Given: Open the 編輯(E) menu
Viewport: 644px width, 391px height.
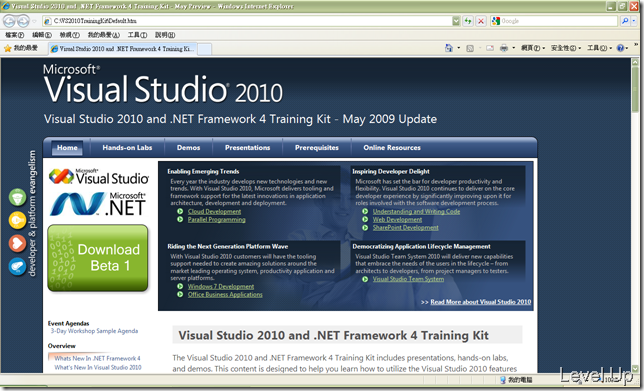Looking at the screenshot, I should (42, 35).
